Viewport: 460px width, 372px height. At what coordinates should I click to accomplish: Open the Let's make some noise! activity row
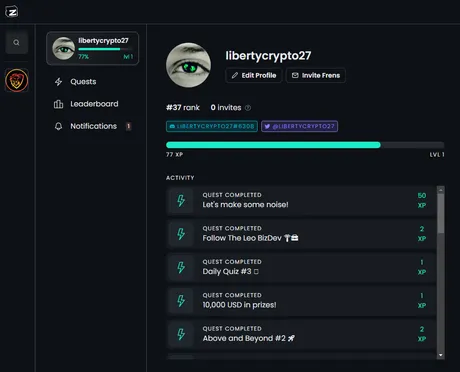(302, 201)
